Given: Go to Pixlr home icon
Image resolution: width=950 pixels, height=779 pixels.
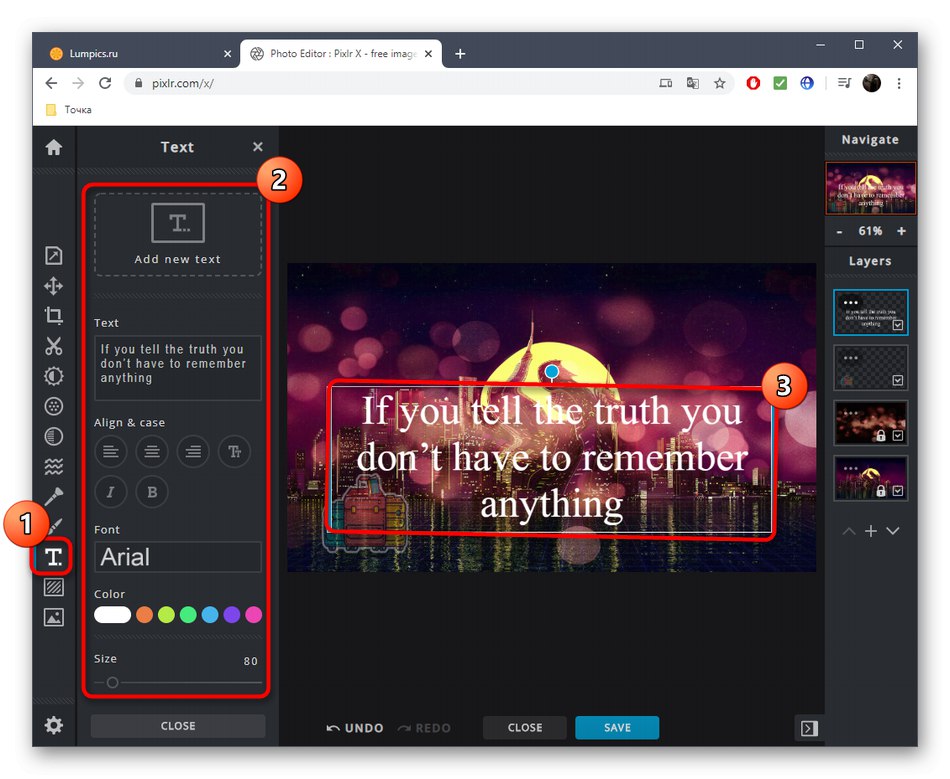Looking at the screenshot, I should point(53,147).
